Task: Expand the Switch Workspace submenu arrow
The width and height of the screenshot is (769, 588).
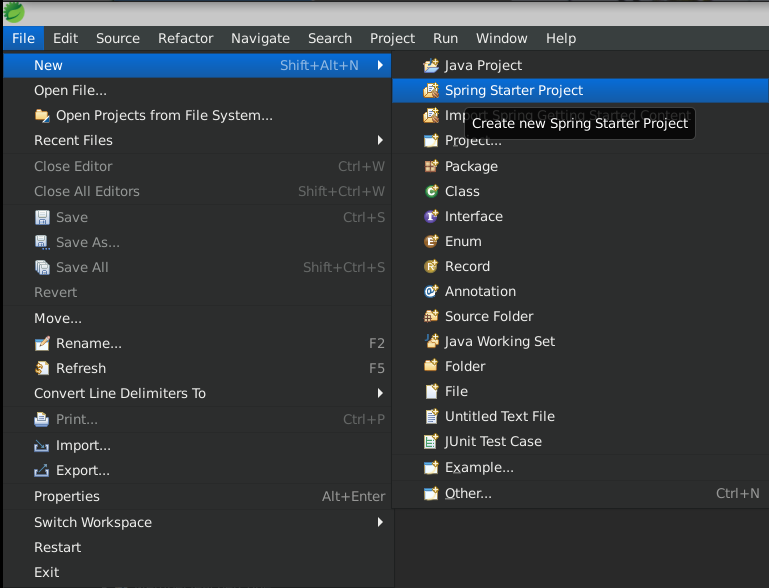Action: [x=380, y=522]
